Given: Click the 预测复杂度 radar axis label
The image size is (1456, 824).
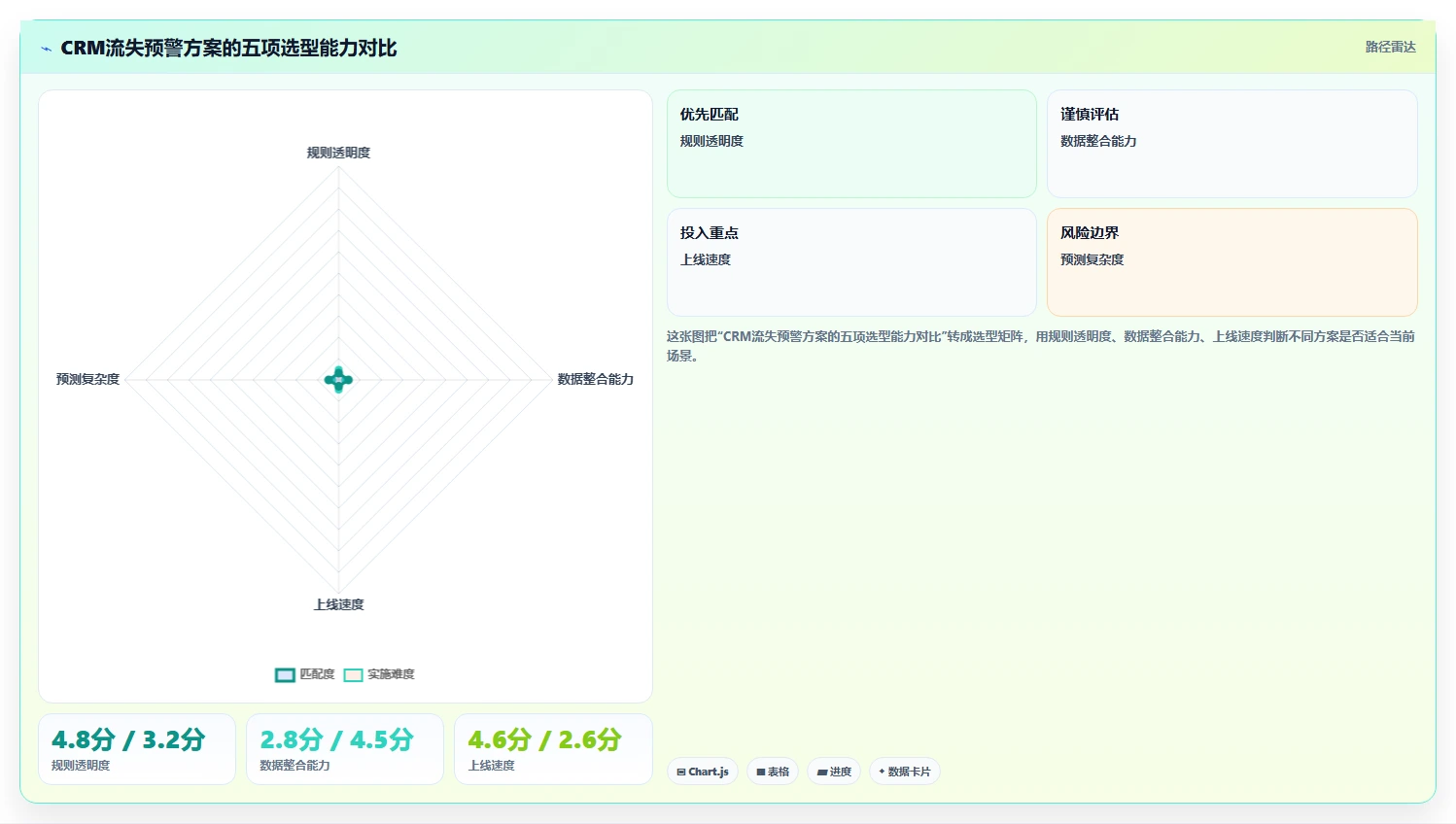Looking at the screenshot, I should [x=87, y=379].
